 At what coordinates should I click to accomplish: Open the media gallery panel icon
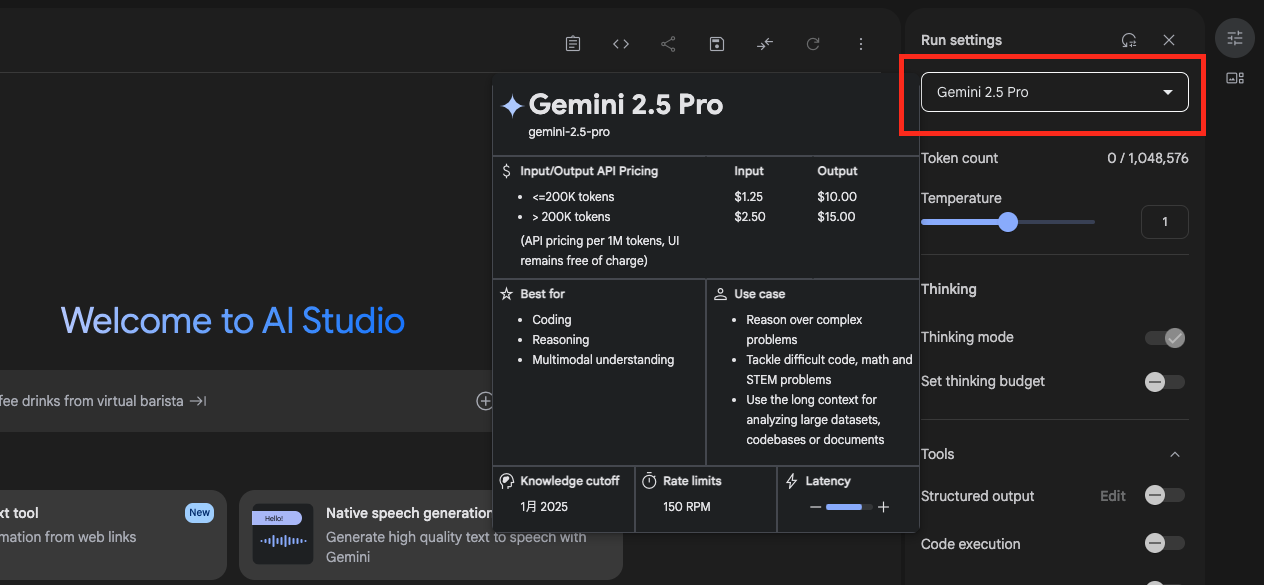click(x=1235, y=77)
